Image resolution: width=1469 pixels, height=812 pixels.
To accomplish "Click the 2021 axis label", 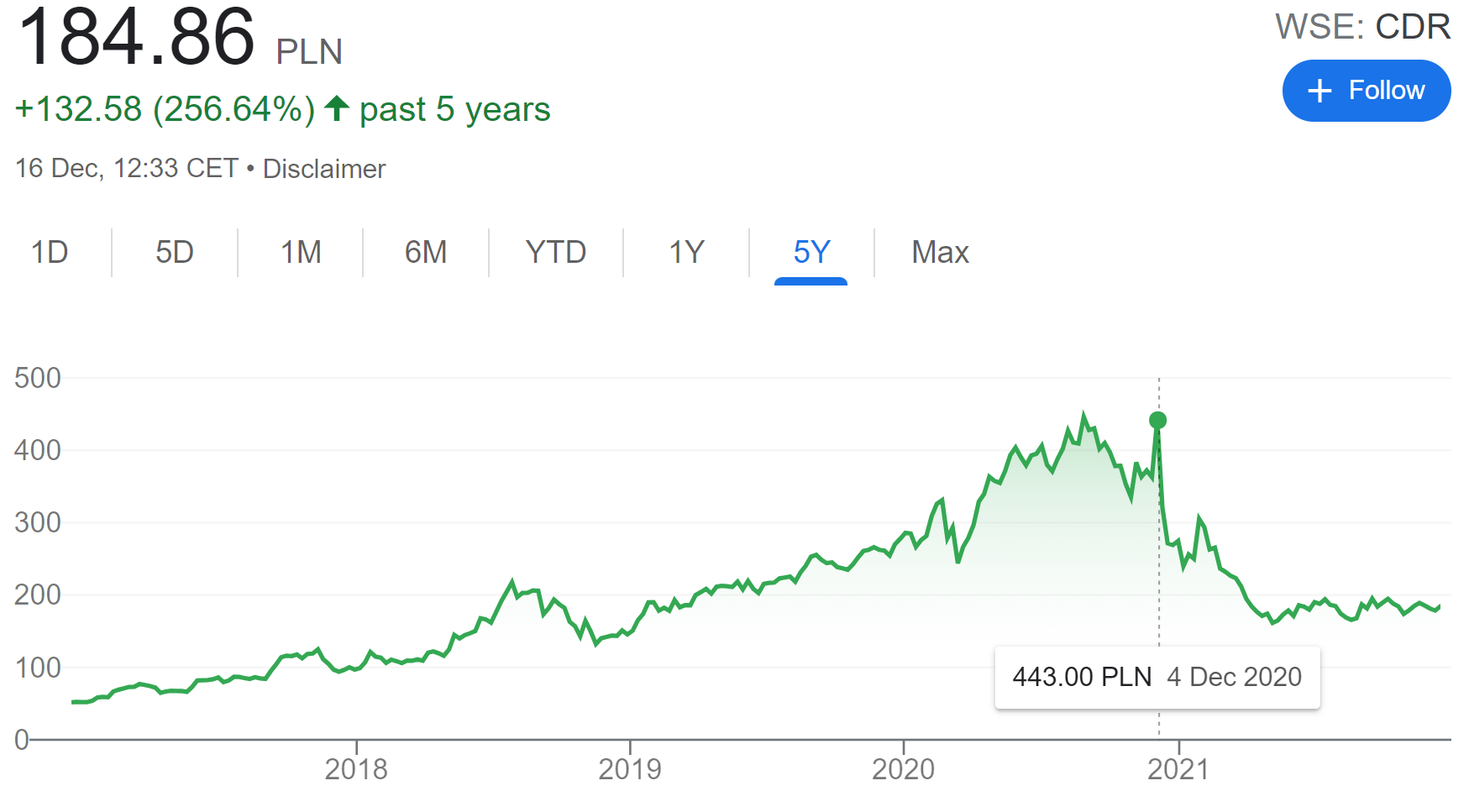I will click(x=1178, y=769).
